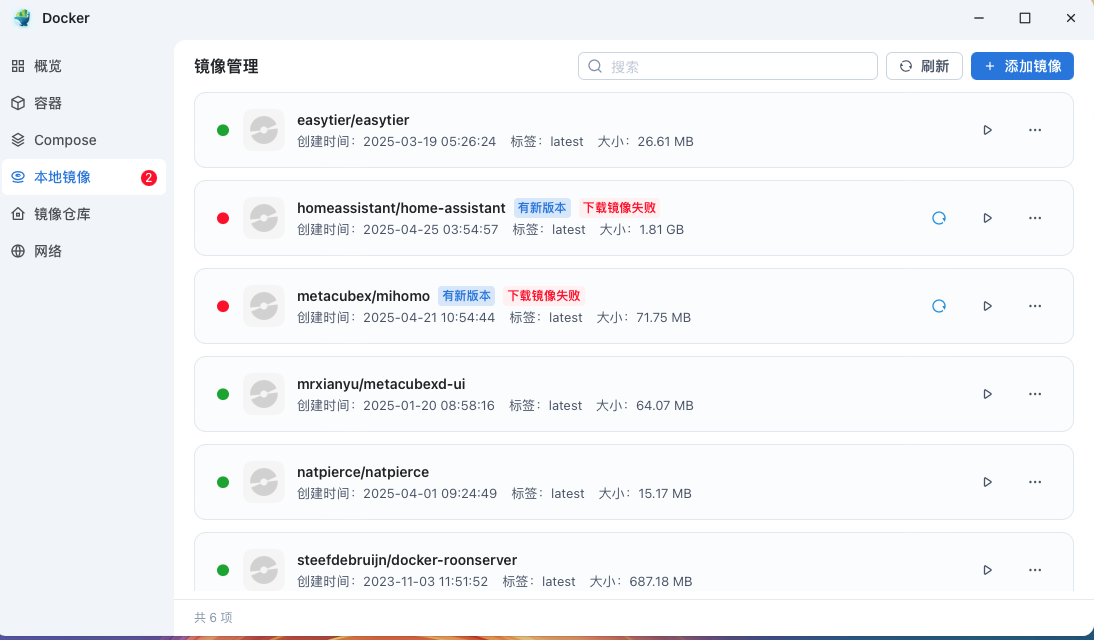1094x640 pixels.
Task: Select the natpierce/natpierce image name
Action: tap(363, 472)
